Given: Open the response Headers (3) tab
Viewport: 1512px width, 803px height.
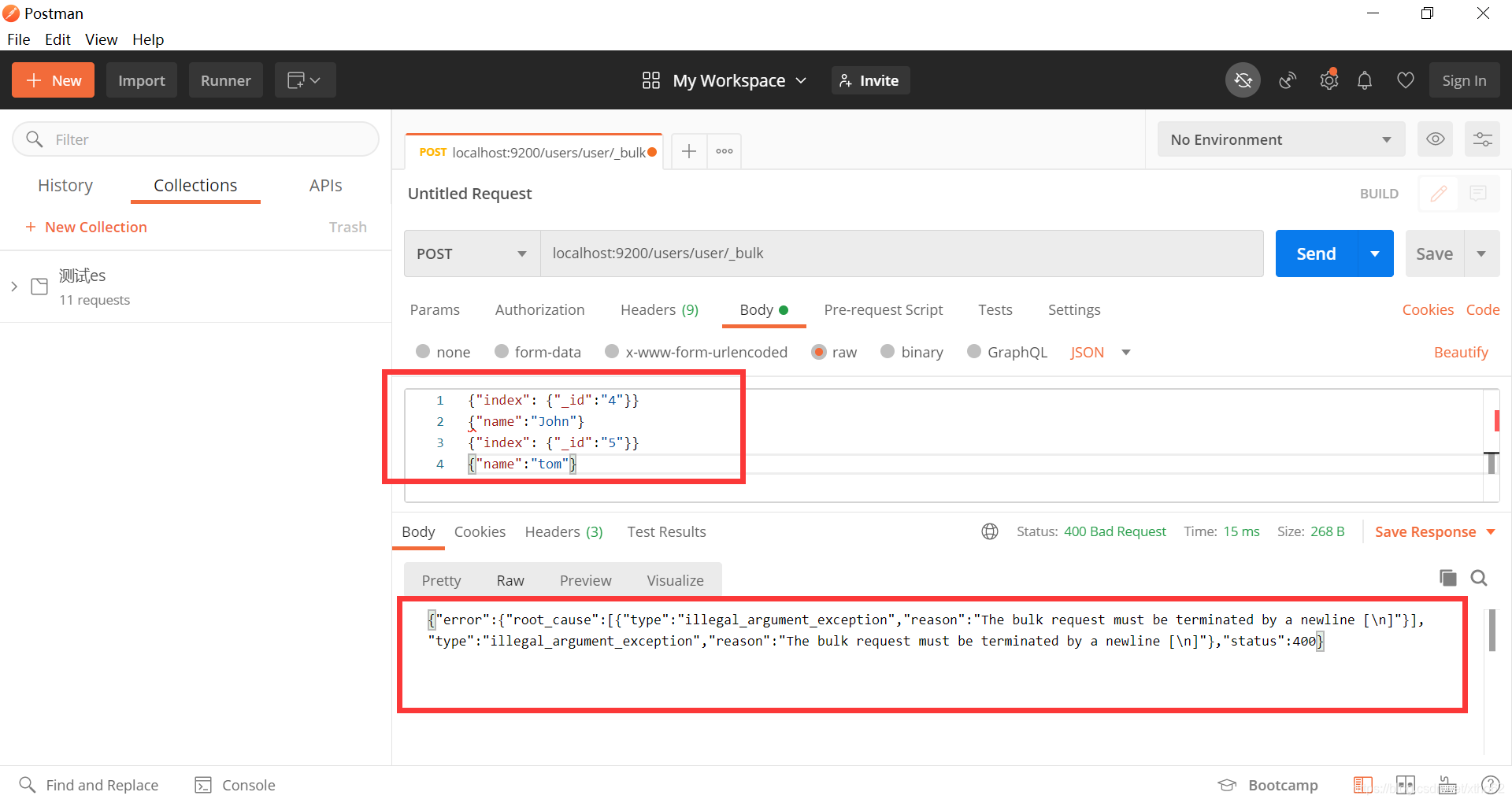Looking at the screenshot, I should click(x=564, y=531).
